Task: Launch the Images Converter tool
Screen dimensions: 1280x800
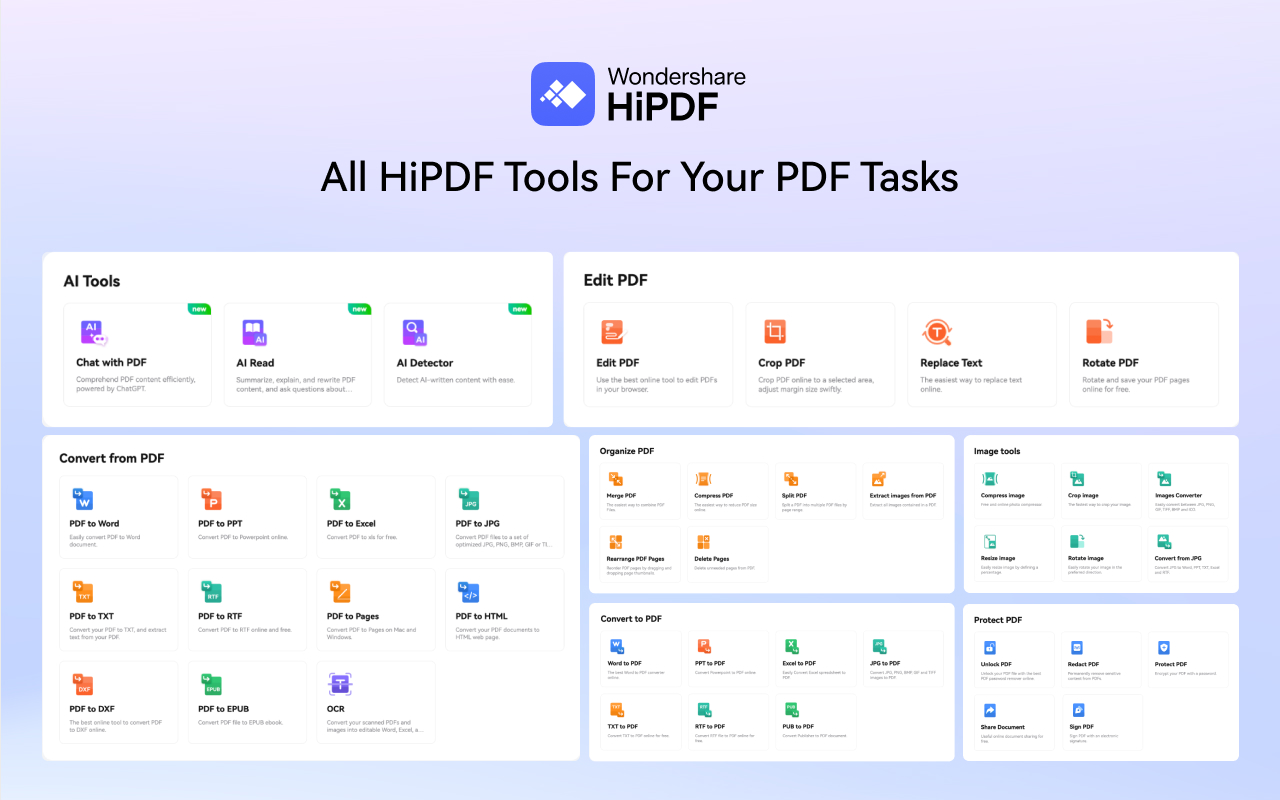Action: (1189, 490)
